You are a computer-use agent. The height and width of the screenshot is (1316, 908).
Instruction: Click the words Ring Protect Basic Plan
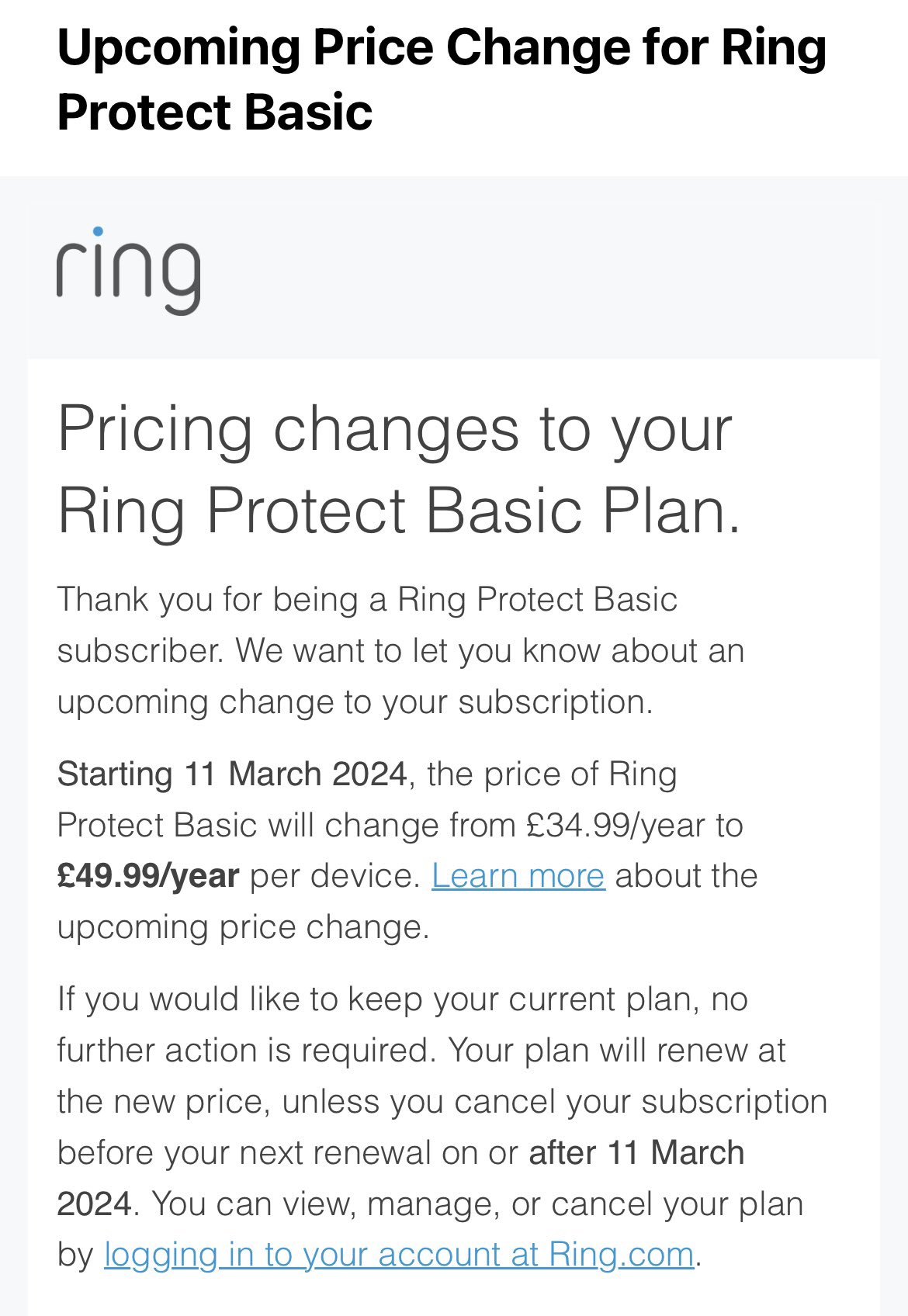[399, 511]
